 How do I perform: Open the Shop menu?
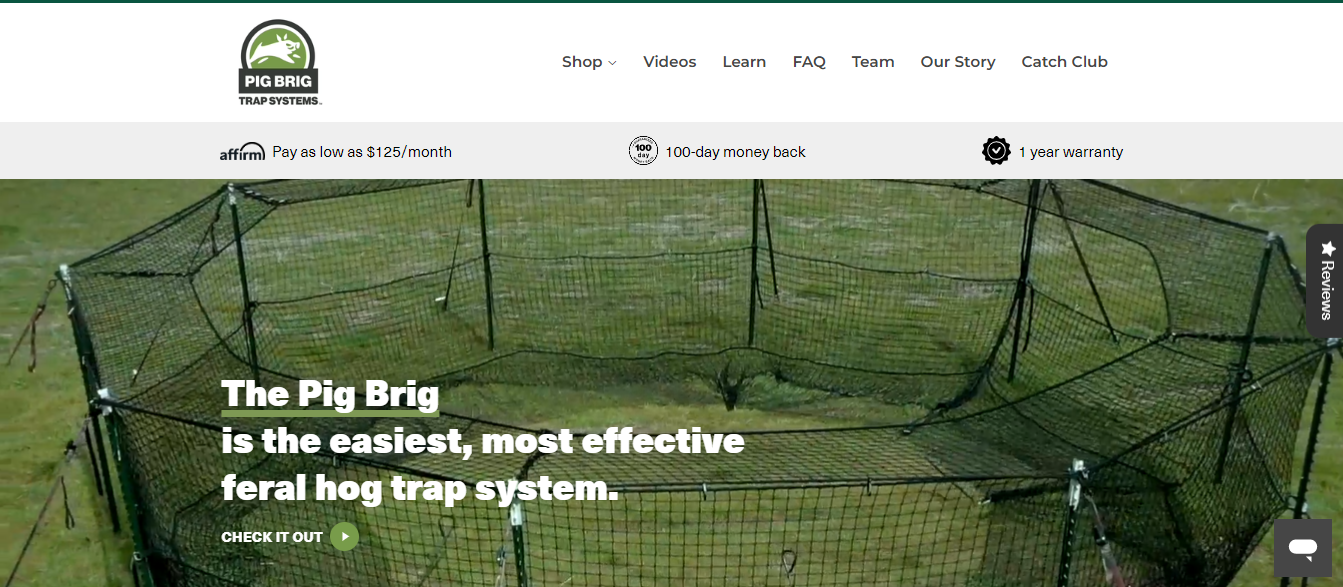(x=582, y=62)
